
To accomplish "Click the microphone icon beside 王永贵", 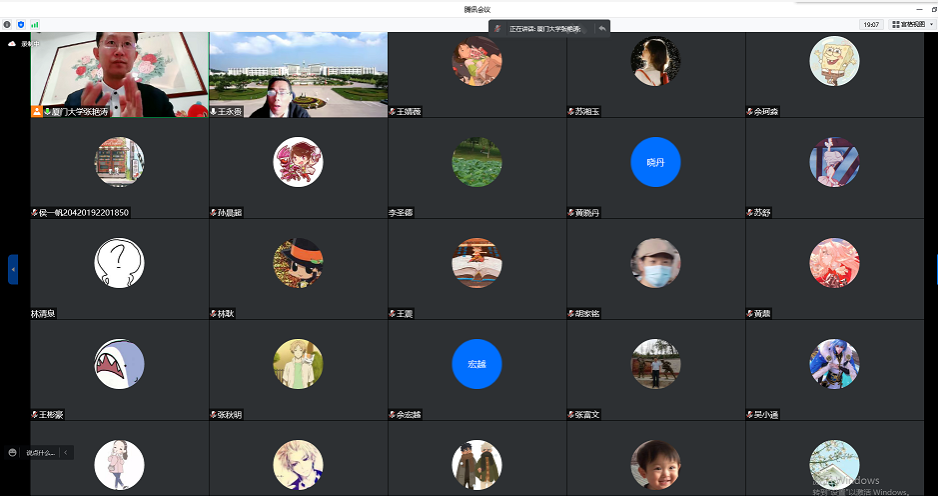I will (214, 112).
